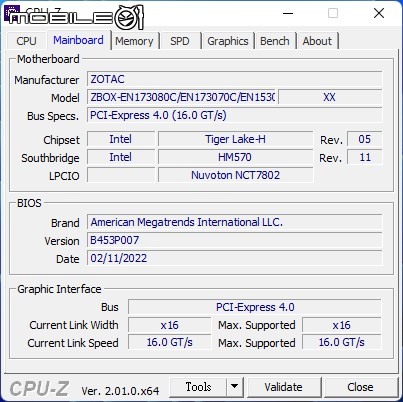
Task: Click the ZBOX-EN173080C model field
Action: click(x=182, y=97)
